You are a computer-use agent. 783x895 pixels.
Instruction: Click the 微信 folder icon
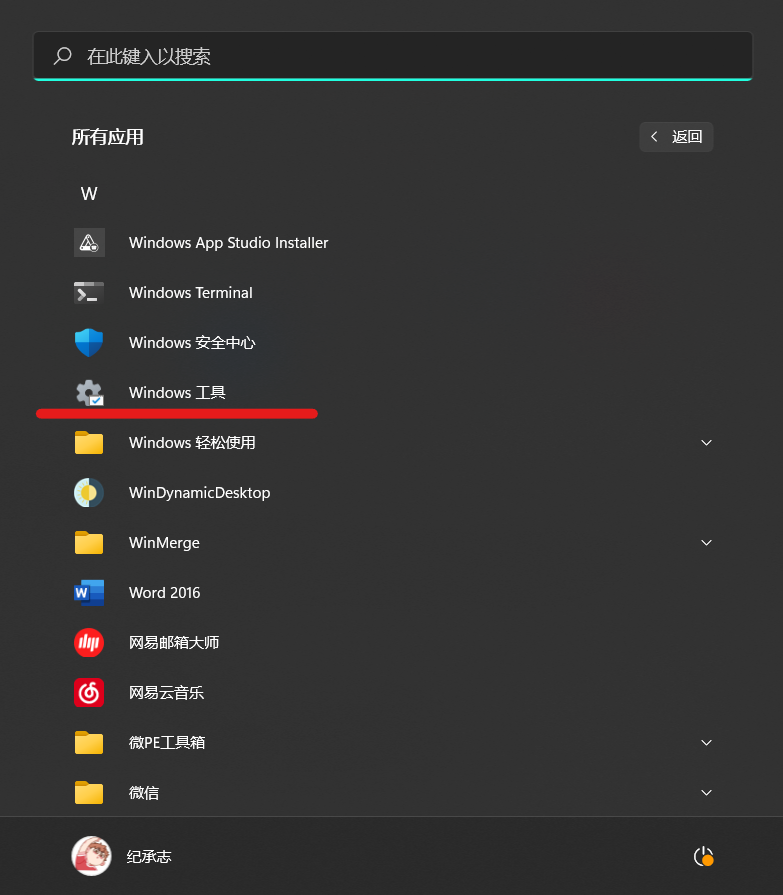point(89,792)
